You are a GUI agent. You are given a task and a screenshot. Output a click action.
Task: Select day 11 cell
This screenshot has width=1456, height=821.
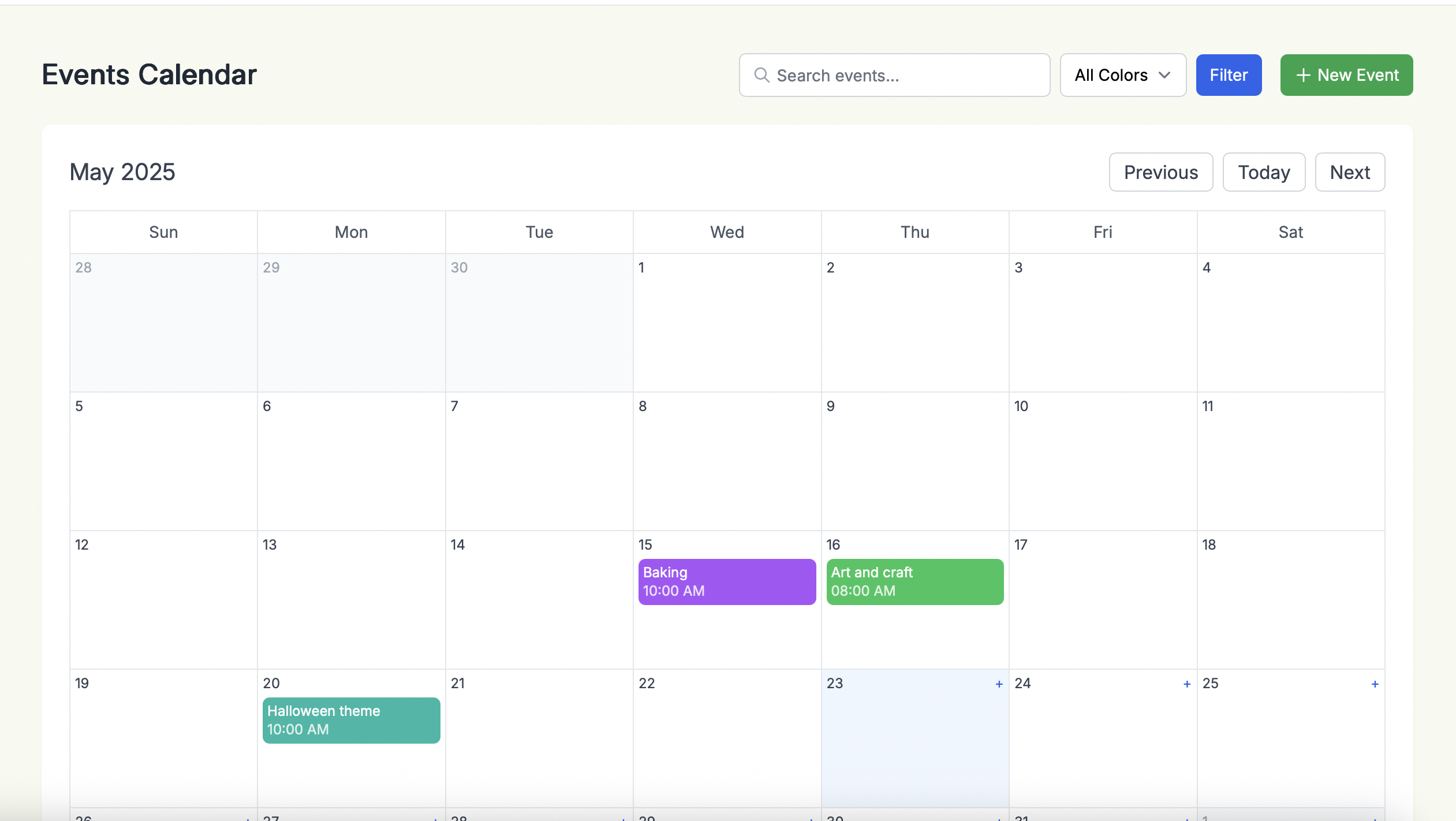point(1291,461)
